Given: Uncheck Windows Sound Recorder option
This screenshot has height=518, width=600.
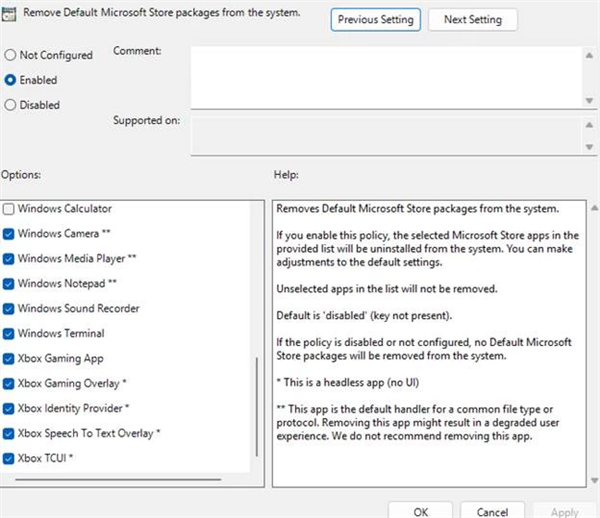Looking at the screenshot, I should point(9,309).
